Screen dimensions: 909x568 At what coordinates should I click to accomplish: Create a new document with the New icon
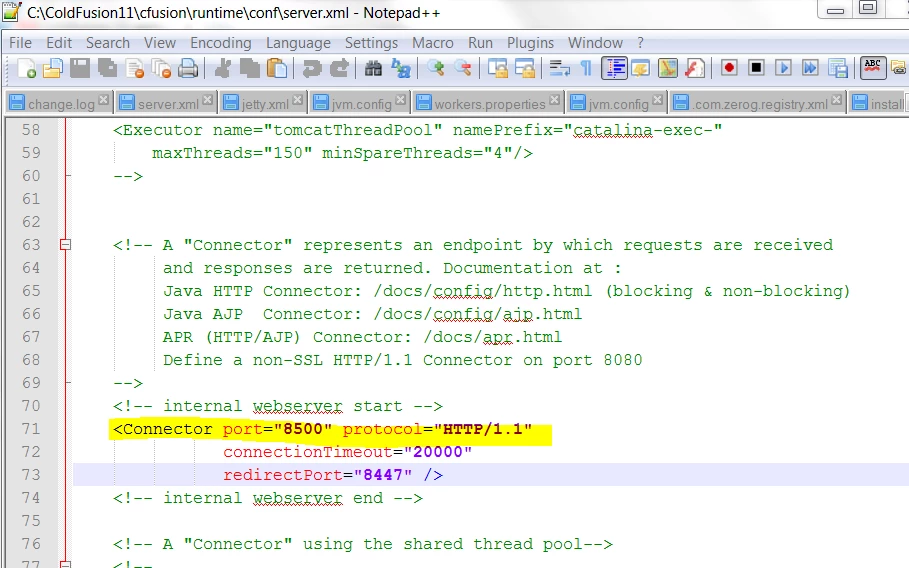click(x=27, y=68)
